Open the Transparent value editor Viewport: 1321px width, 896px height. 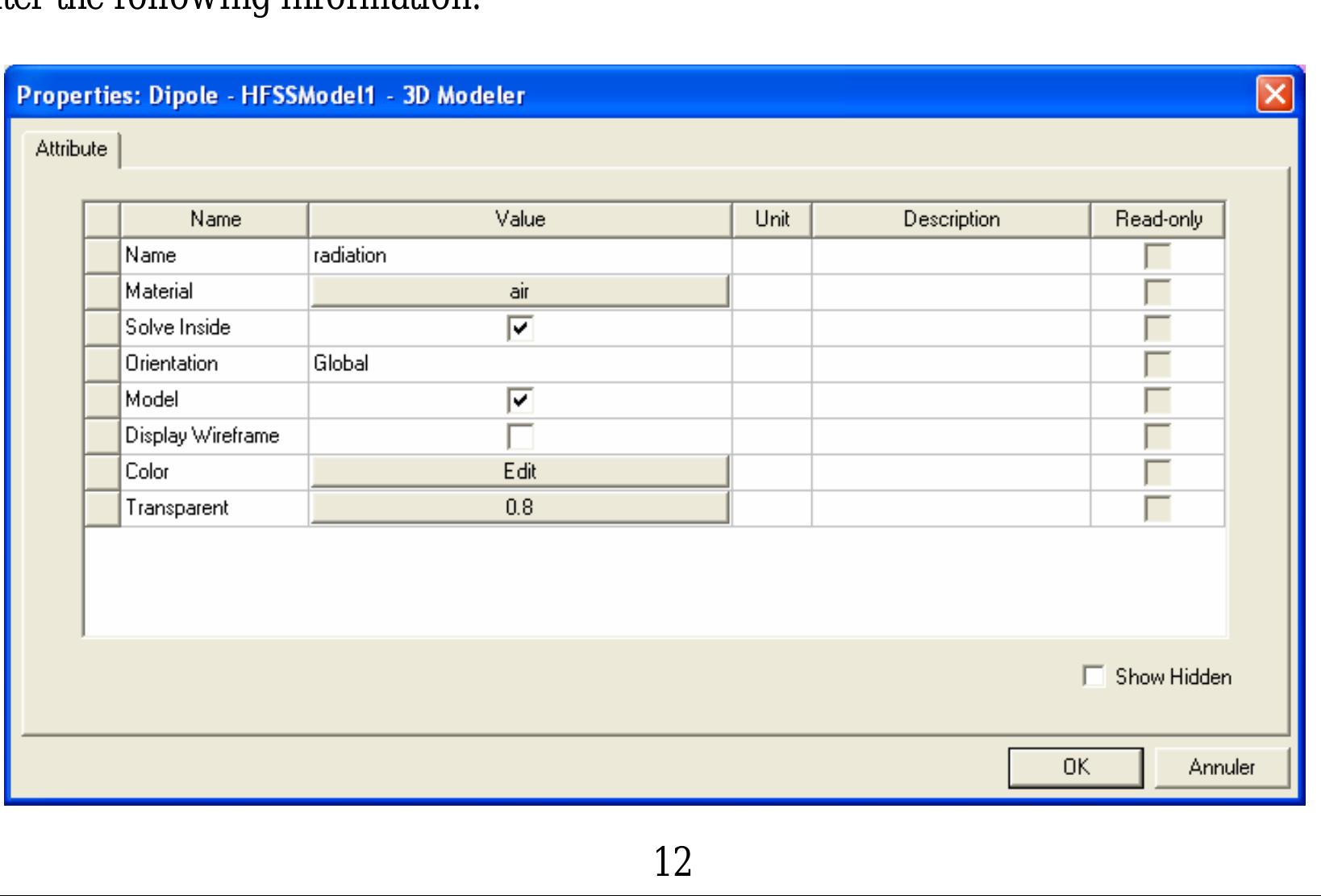click(x=520, y=507)
